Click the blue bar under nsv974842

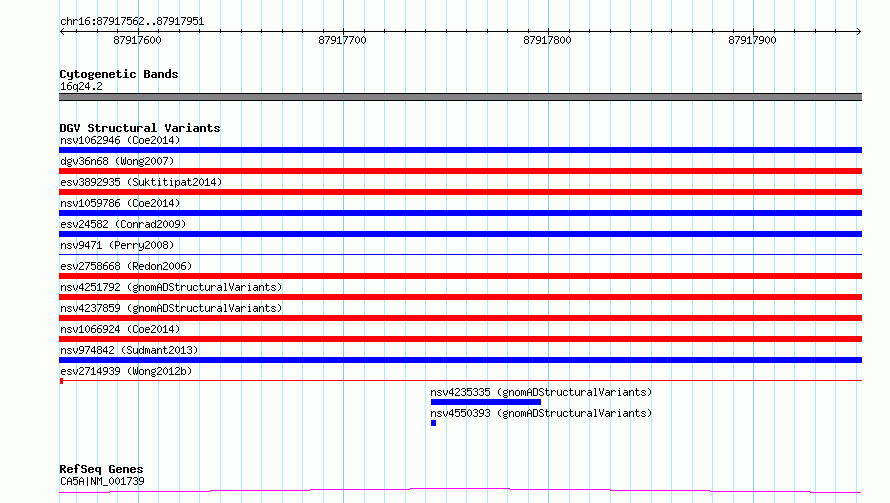(460, 360)
